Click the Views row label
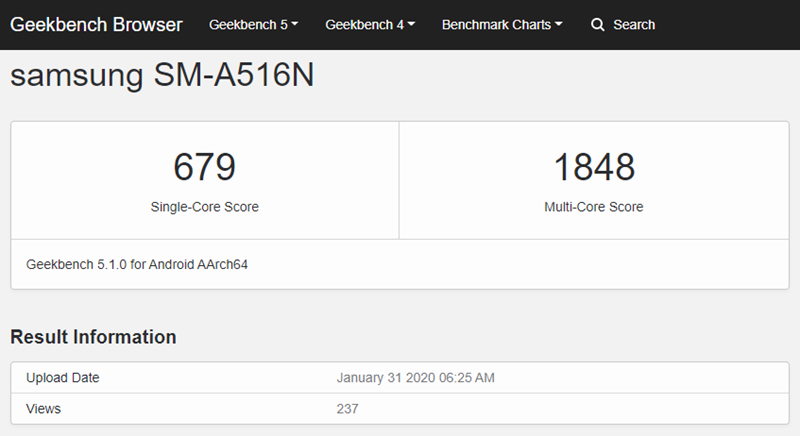 pos(43,408)
